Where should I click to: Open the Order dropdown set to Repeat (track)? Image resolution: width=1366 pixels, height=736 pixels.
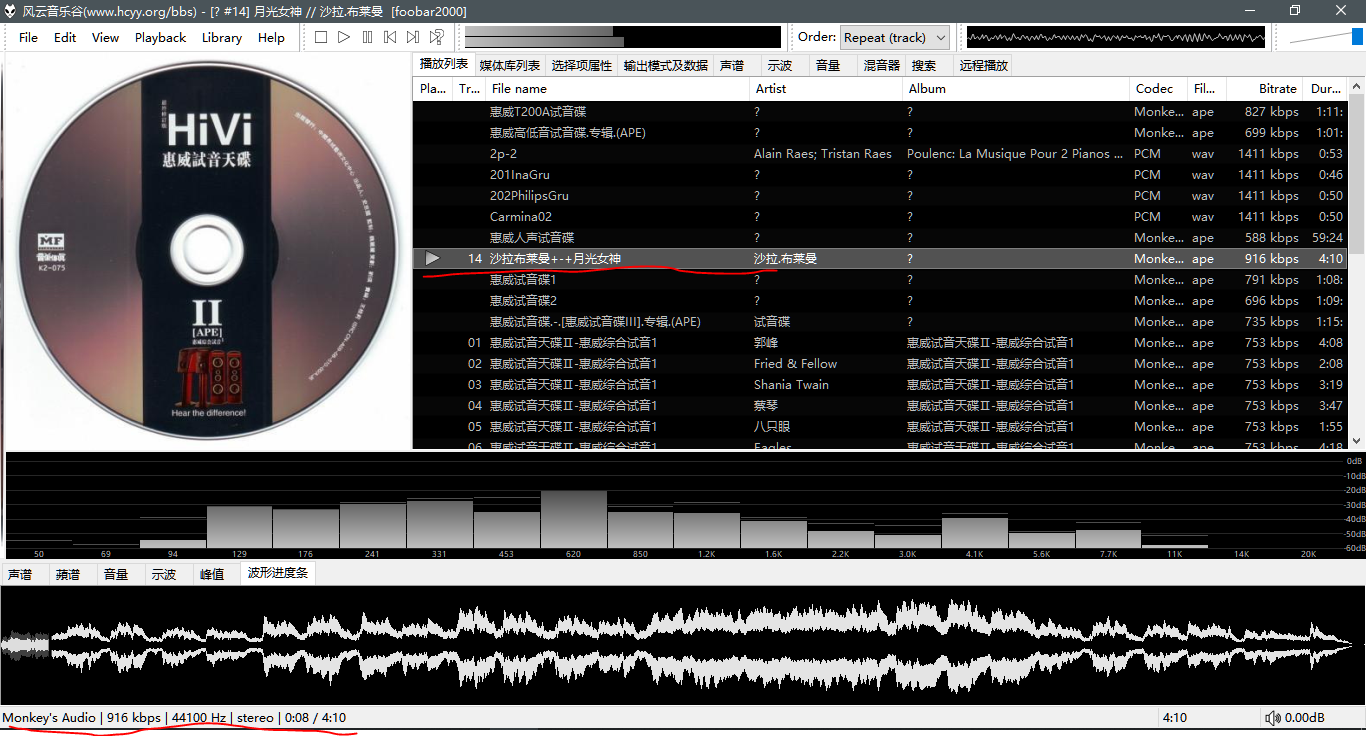(x=894, y=38)
